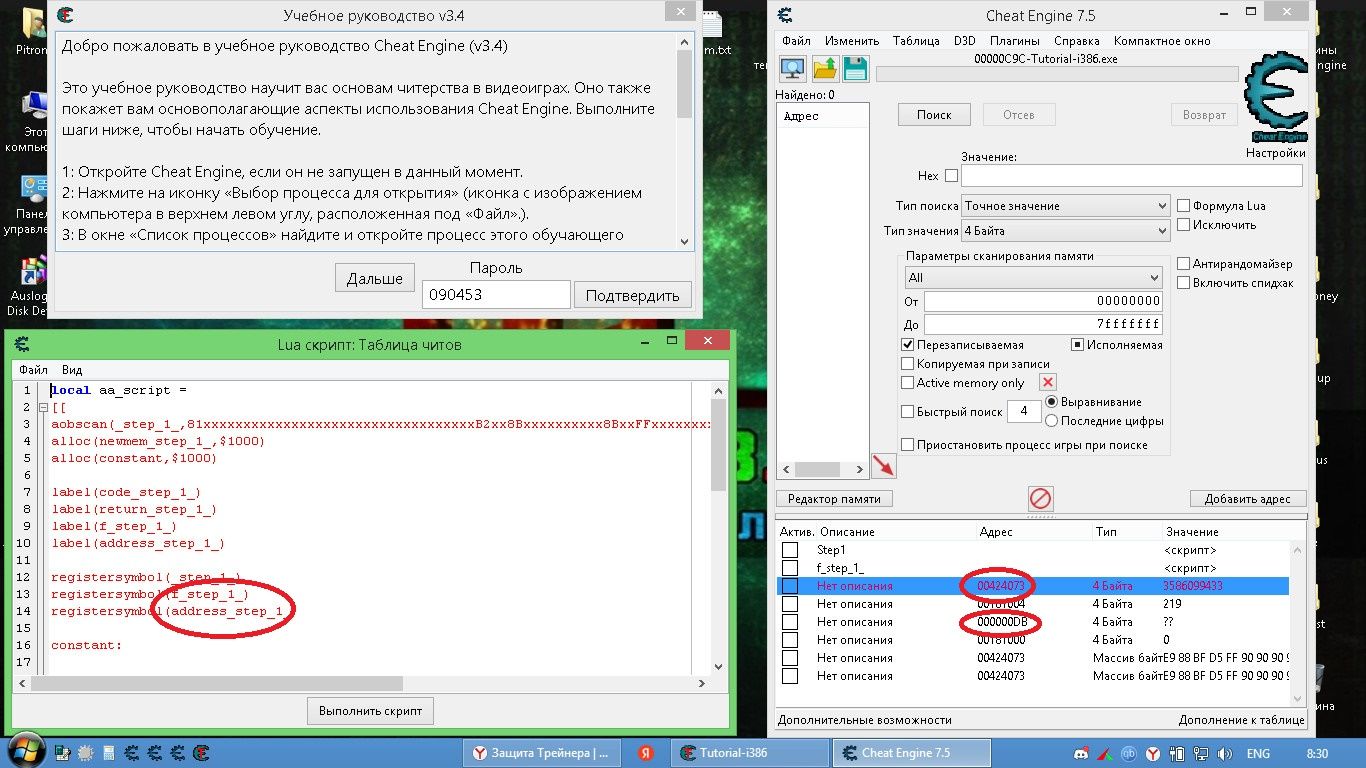The width and height of the screenshot is (1366, 768).
Task: Enable the Быстрый поиск checkbox
Action: coord(908,412)
